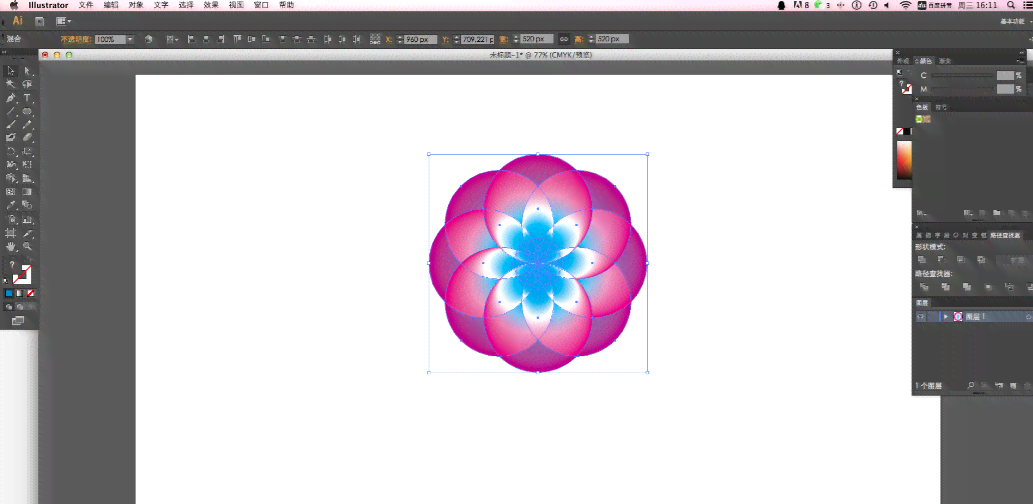The height and width of the screenshot is (504, 1033).
Task: Open the 窗口 menu
Action: click(x=261, y=5)
